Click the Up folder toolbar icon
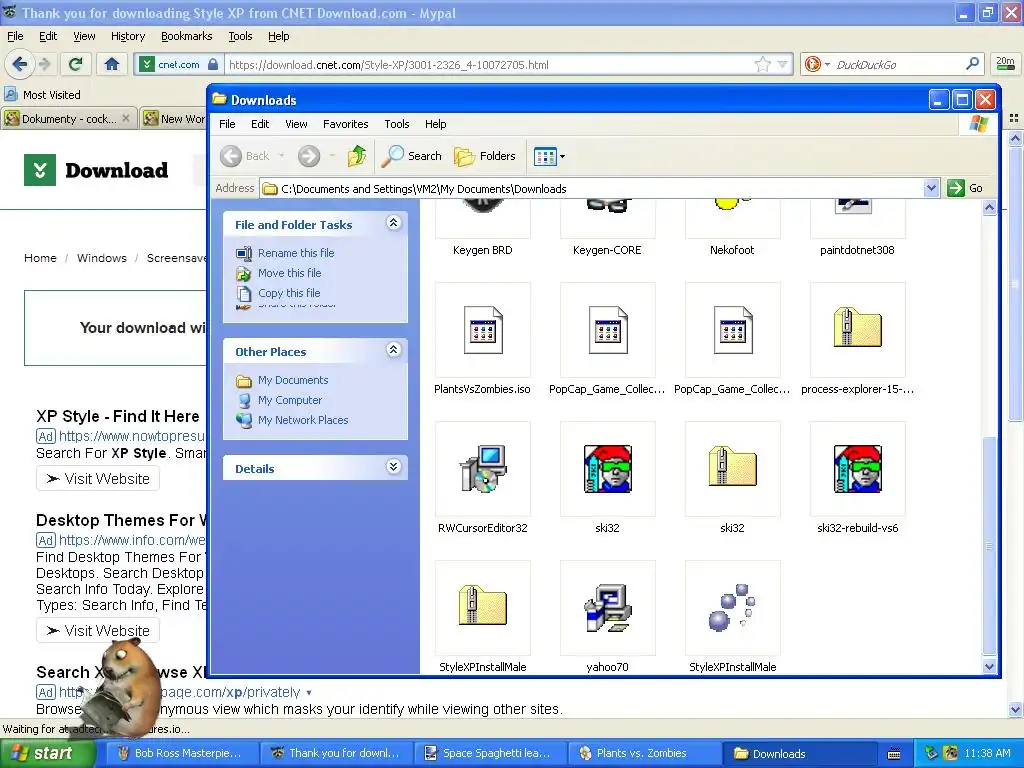This screenshot has width=1024, height=768. pyautogui.click(x=357, y=156)
